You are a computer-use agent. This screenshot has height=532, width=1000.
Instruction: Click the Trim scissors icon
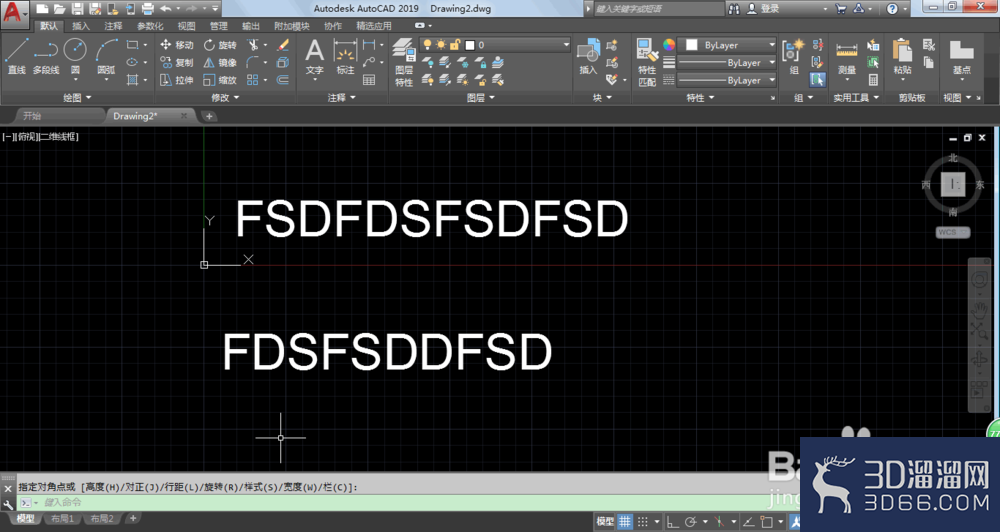click(x=254, y=45)
